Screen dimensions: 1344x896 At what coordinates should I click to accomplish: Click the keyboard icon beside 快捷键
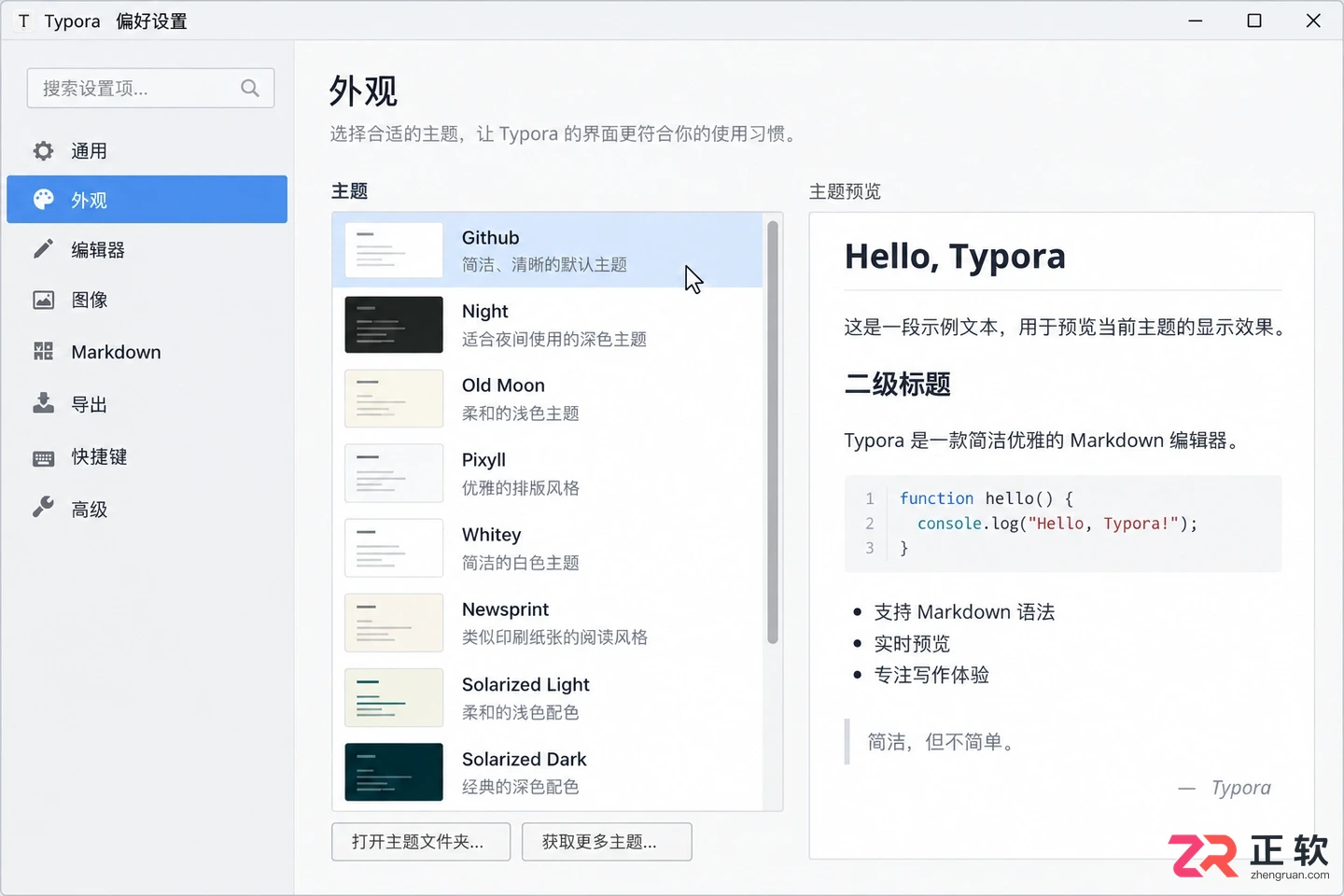pos(43,457)
